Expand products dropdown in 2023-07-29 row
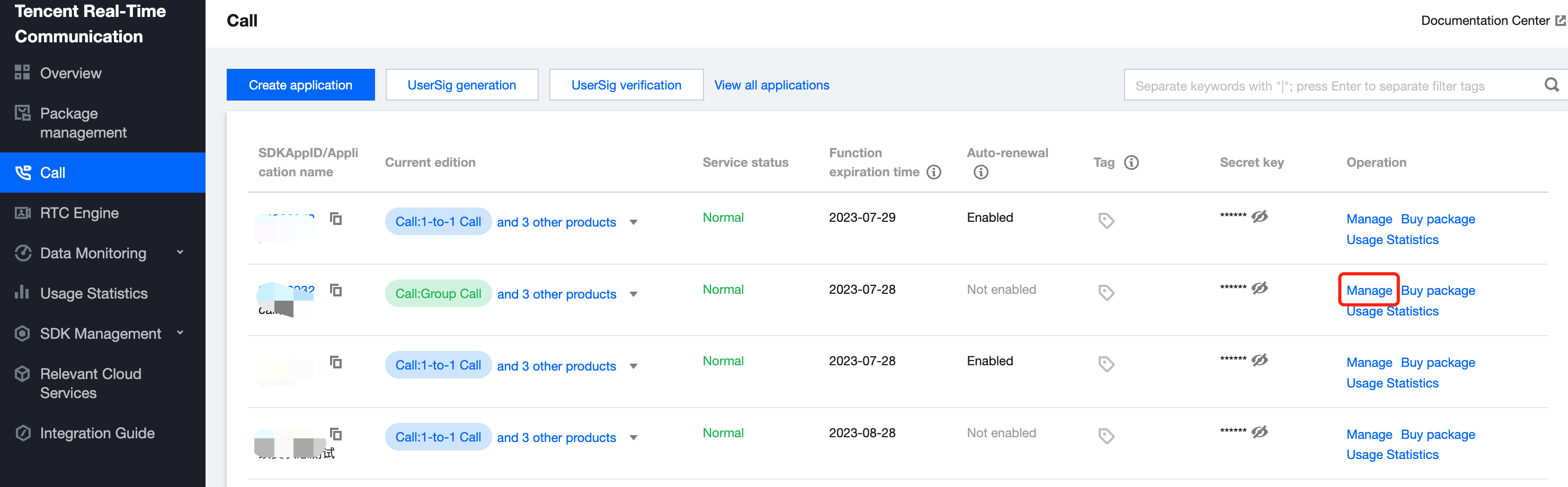This screenshot has height=487, width=1568. [x=634, y=222]
